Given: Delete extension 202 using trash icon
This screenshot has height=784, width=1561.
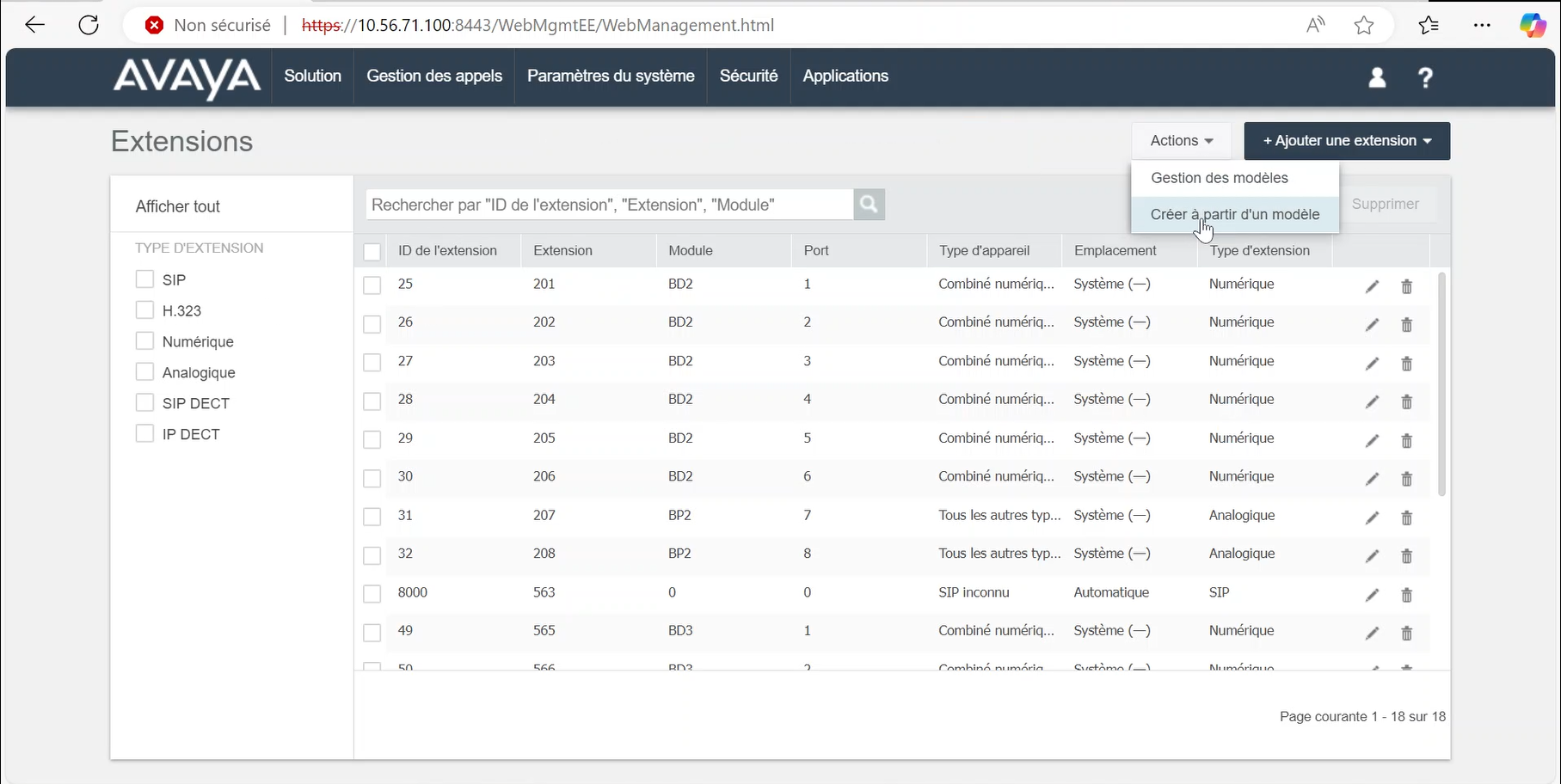Looking at the screenshot, I should tap(1407, 325).
